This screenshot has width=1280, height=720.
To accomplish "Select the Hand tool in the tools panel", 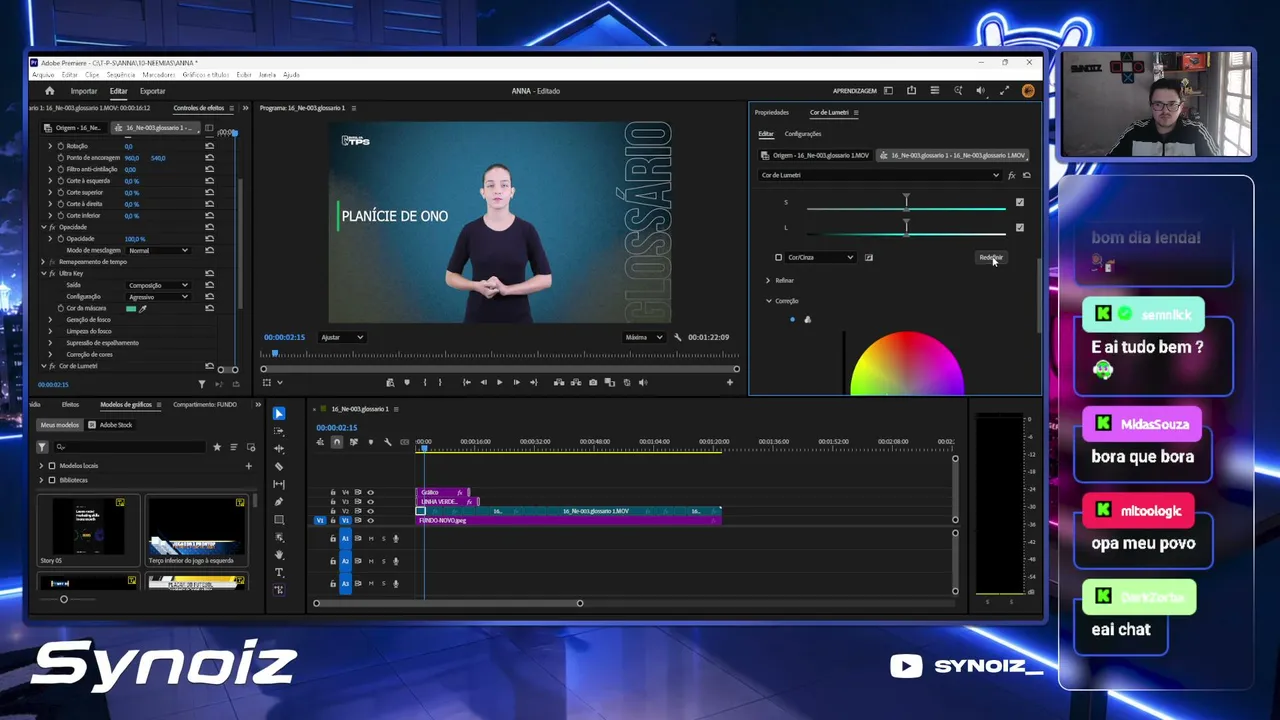I will [279, 555].
